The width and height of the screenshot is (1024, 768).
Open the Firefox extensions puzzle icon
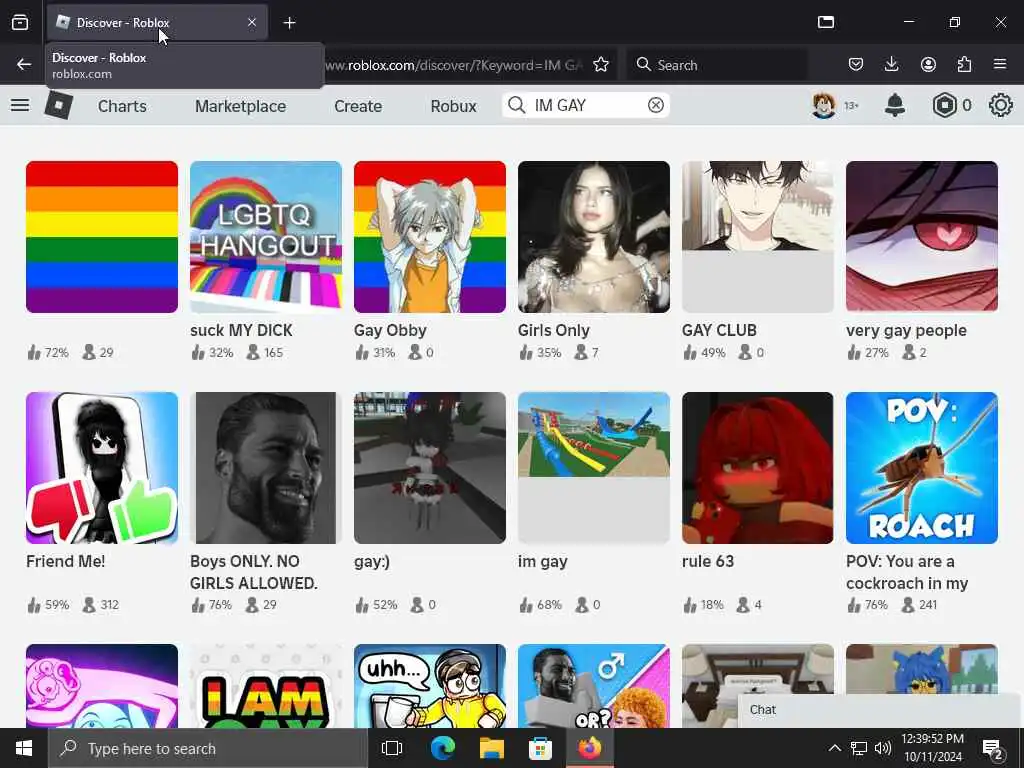[964, 65]
